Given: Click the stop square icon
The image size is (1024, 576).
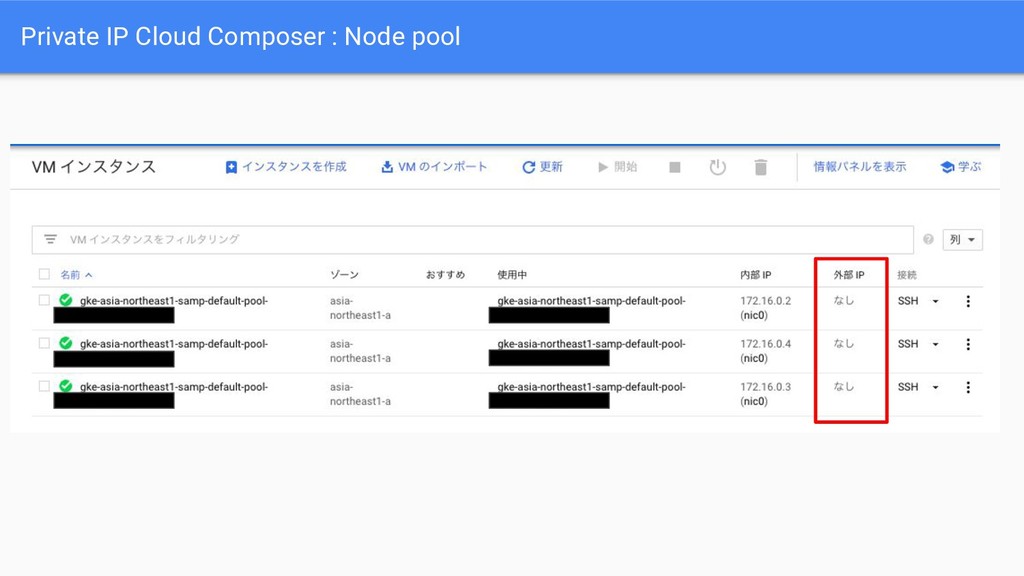Looking at the screenshot, I should pos(675,167).
